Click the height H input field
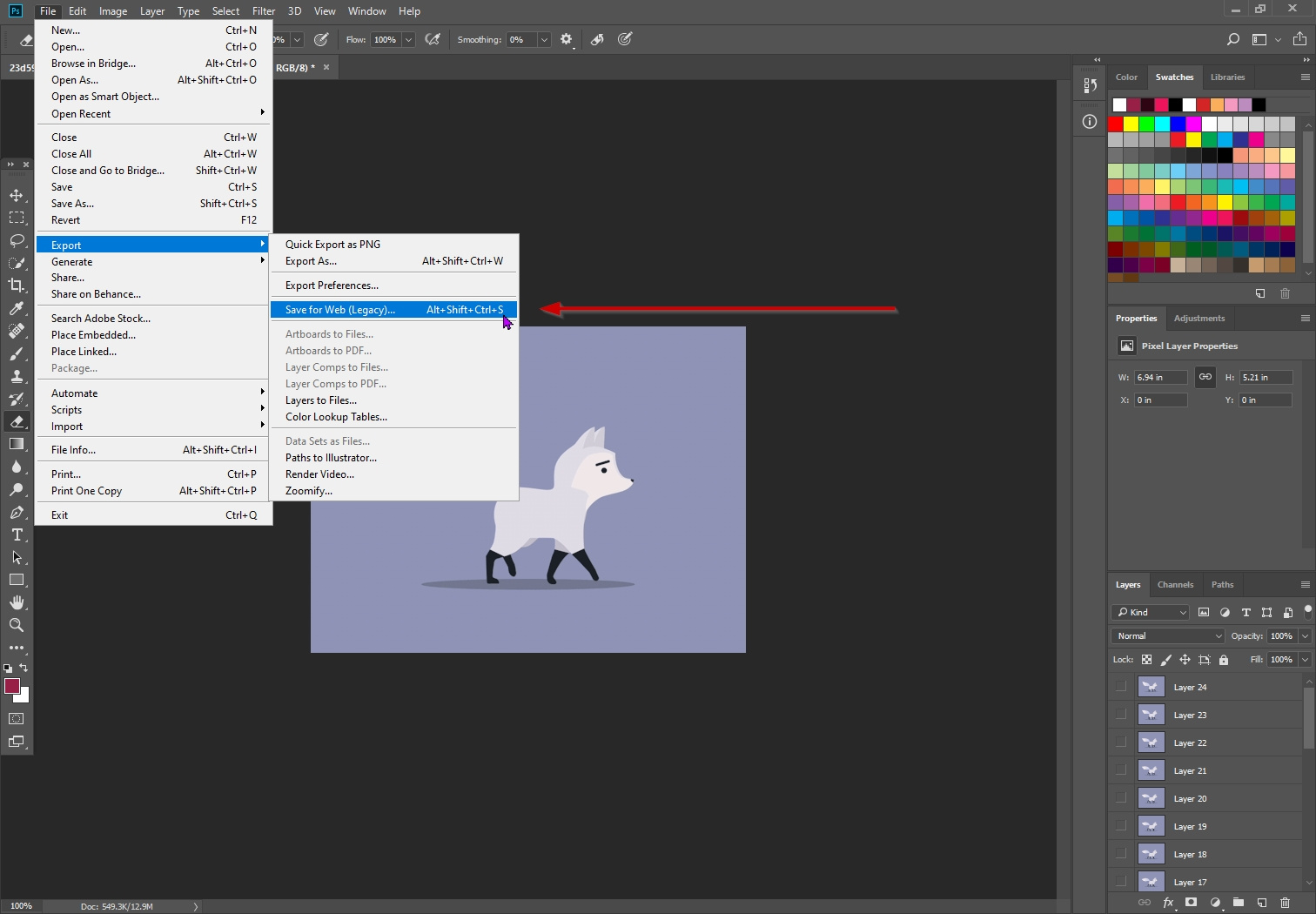The image size is (1316, 914). pos(1266,377)
